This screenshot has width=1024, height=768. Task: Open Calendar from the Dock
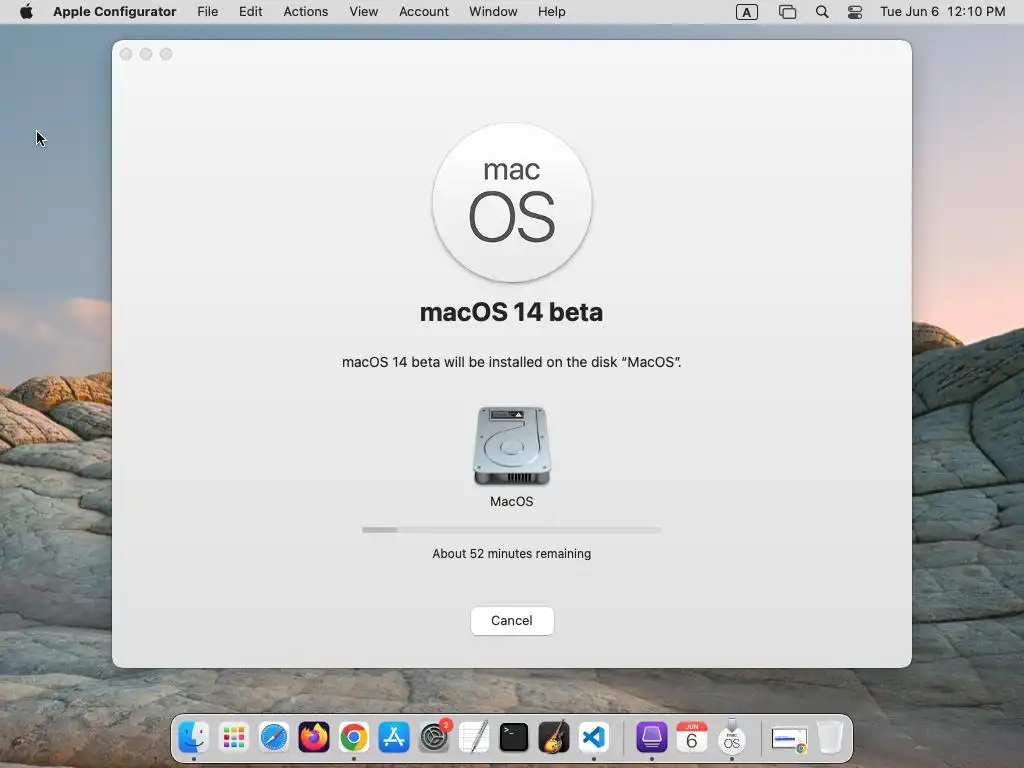click(692, 737)
